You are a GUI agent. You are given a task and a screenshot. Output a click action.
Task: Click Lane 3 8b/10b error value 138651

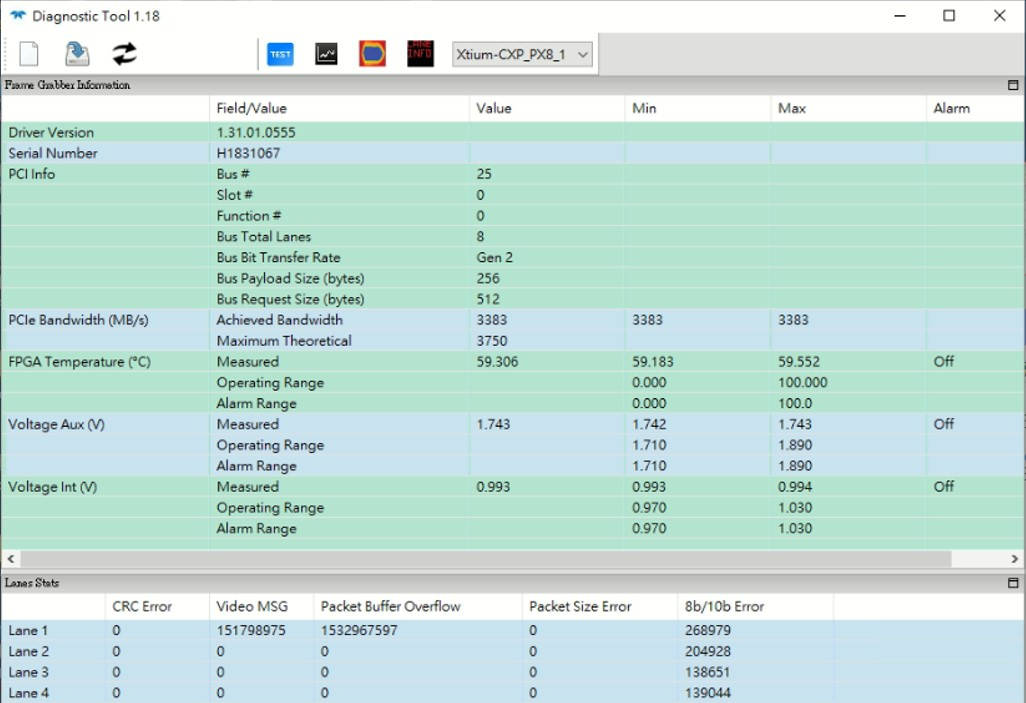coord(708,673)
